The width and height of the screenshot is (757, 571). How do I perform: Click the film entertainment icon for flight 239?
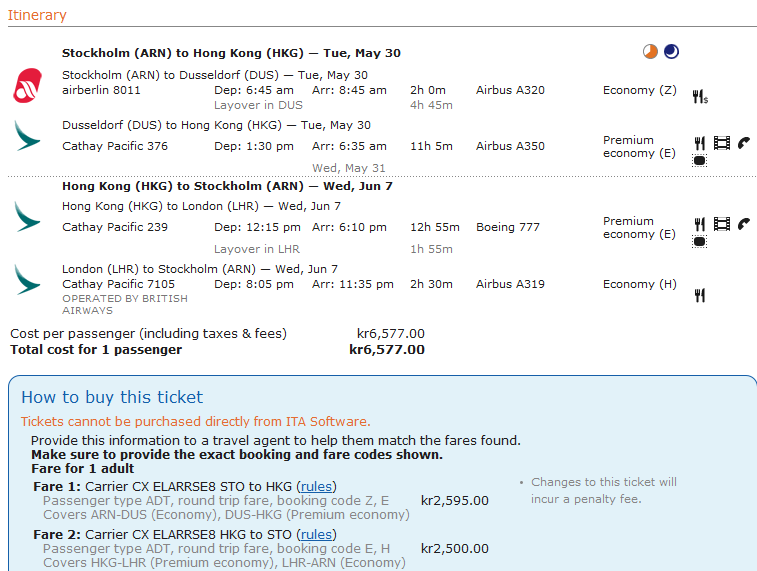[721, 224]
